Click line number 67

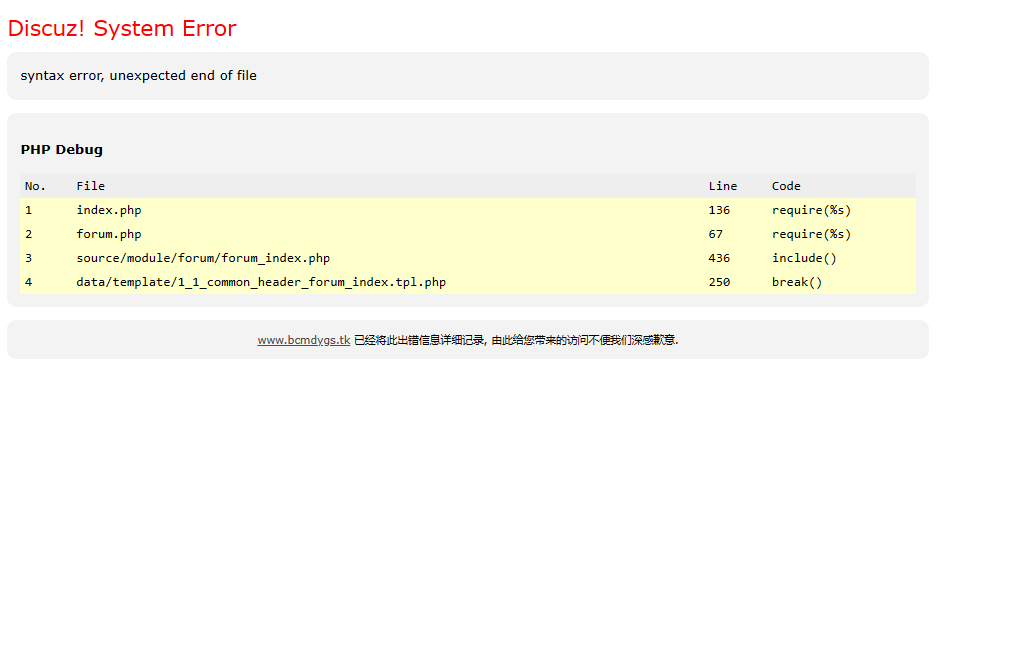(x=716, y=234)
